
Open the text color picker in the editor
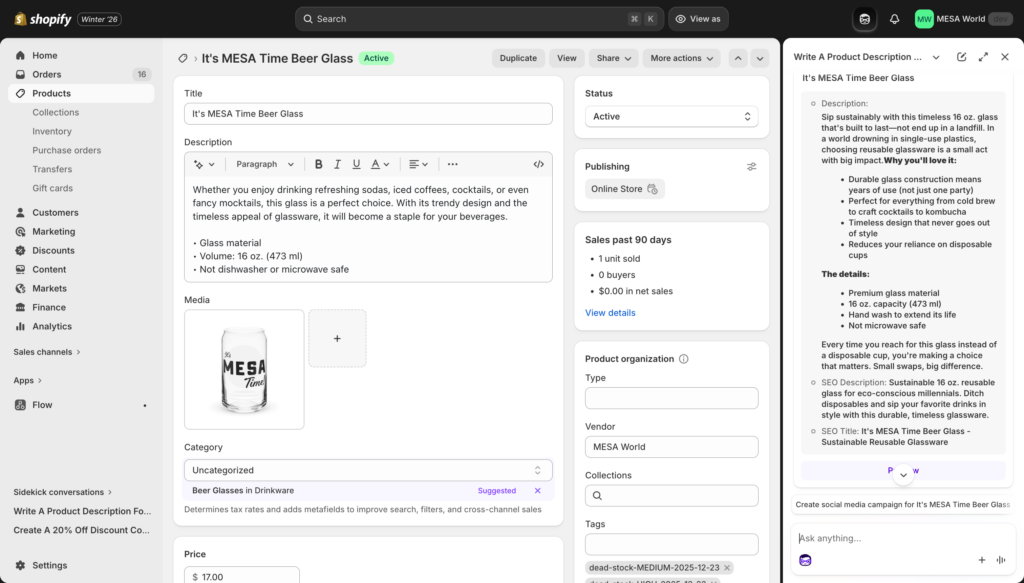click(377, 164)
